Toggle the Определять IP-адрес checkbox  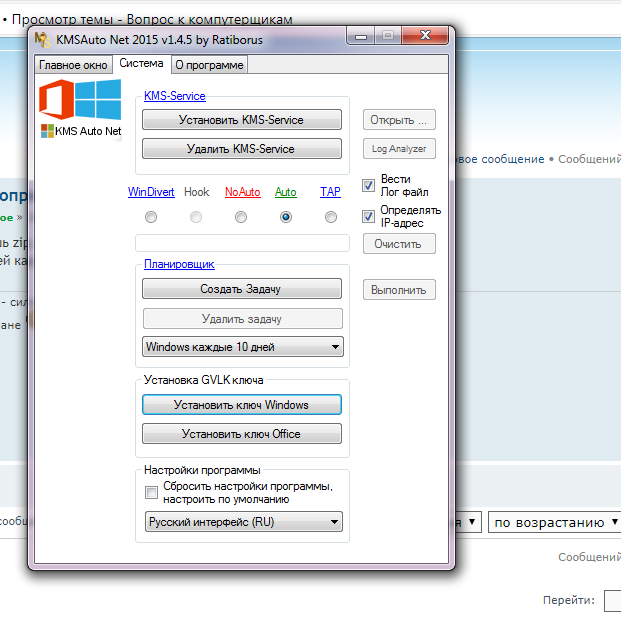coord(368,216)
